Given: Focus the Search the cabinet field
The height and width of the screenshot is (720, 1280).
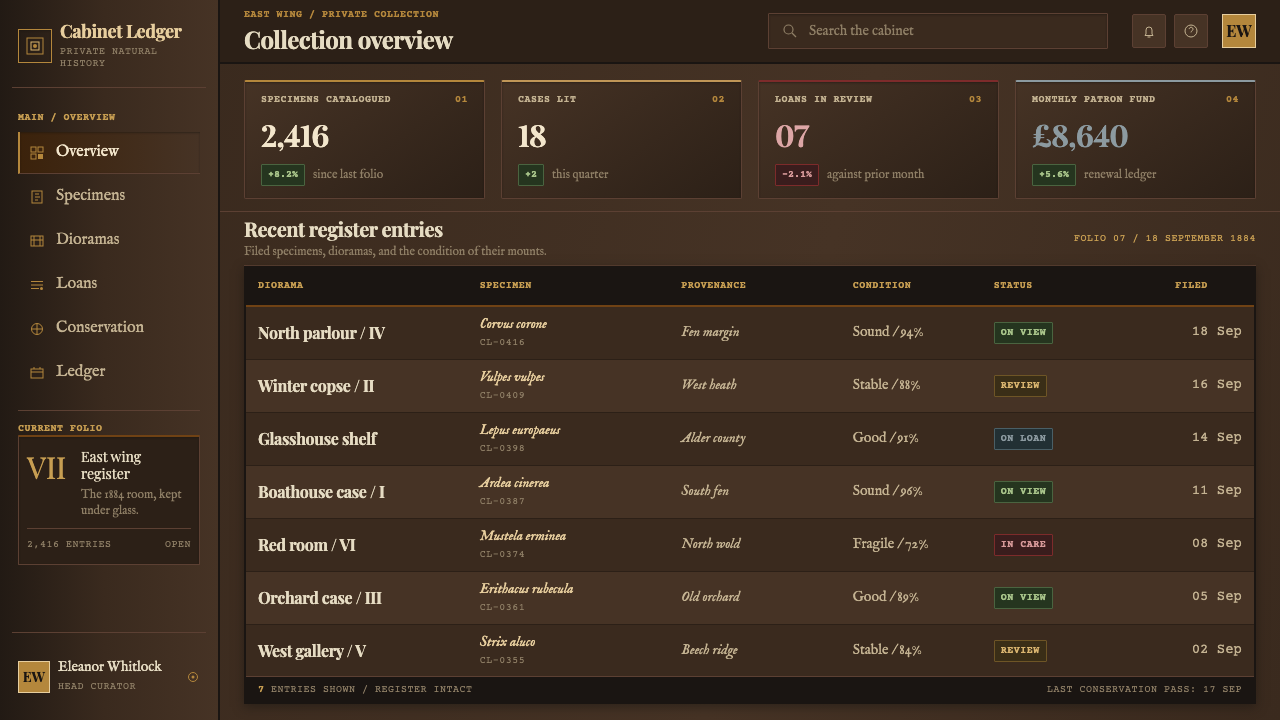Looking at the screenshot, I should click(x=938, y=31).
